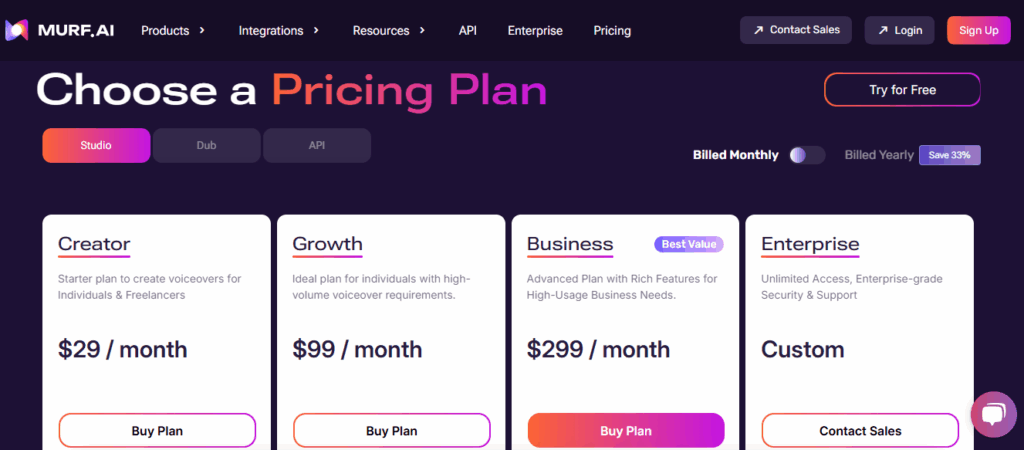Expand the Integrations menu
The width and height of the screenshot is (1024, 450).
pos(279,30)
